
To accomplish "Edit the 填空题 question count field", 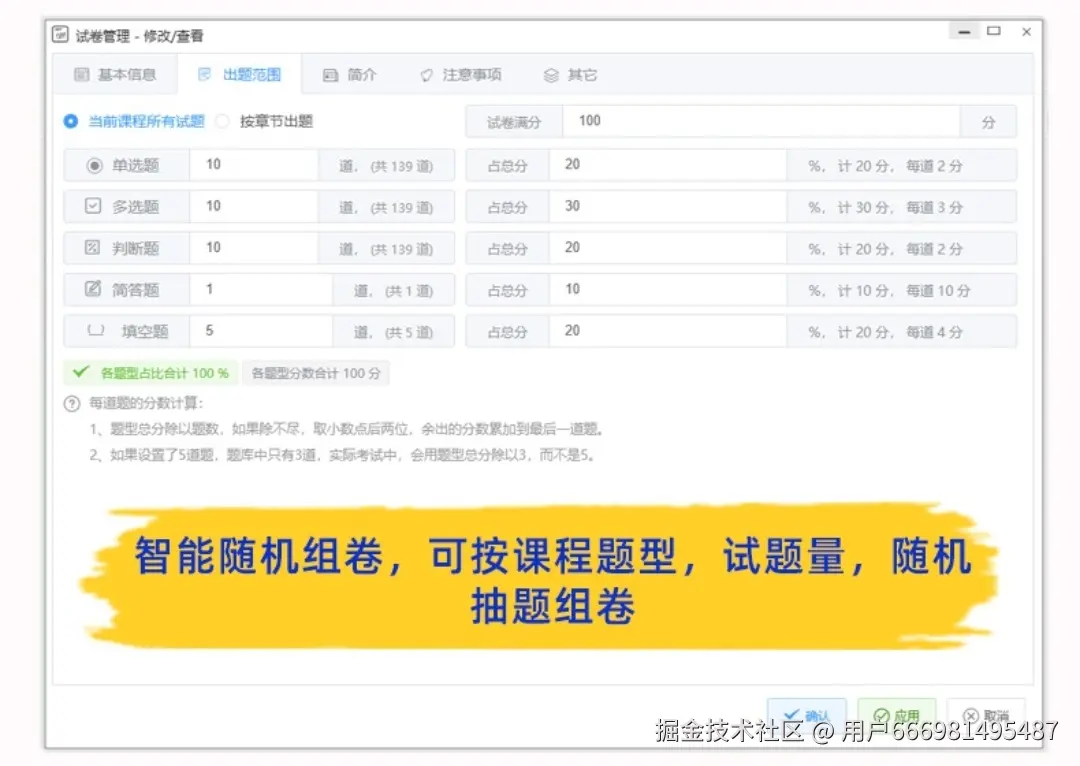I will coord(260,331).
